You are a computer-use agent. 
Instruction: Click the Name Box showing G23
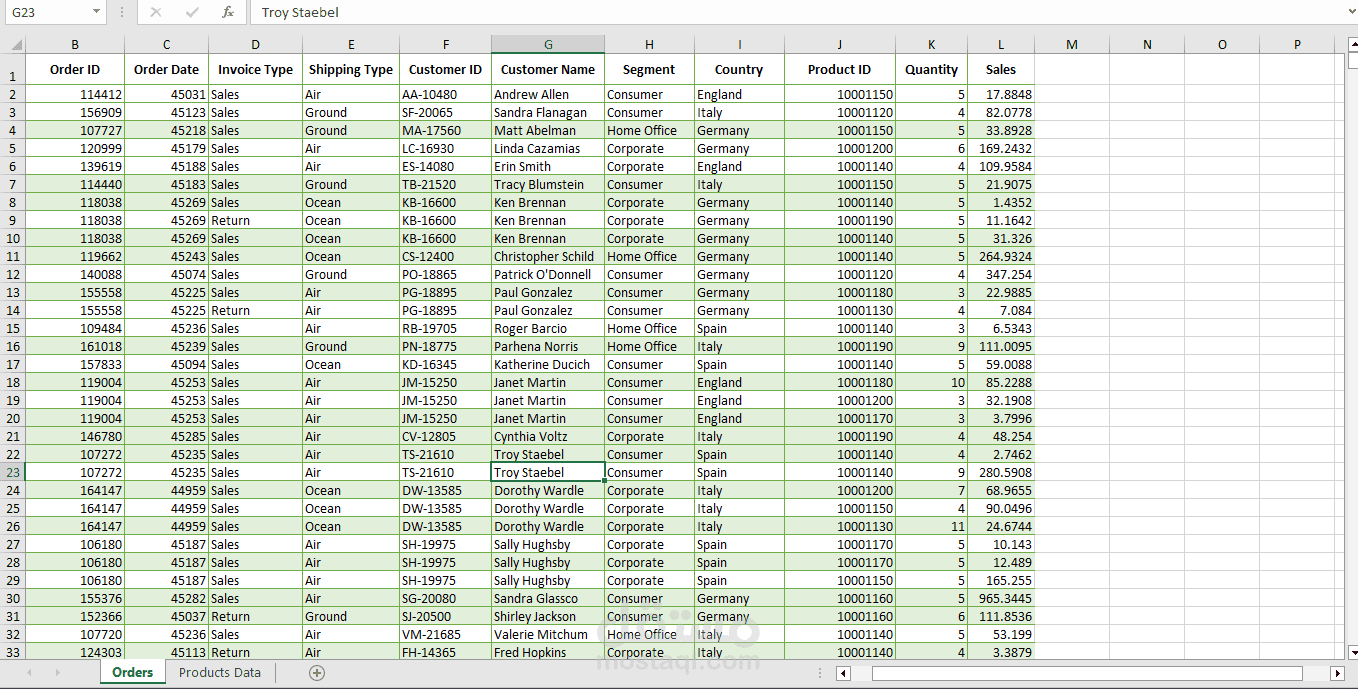point(47,12)
